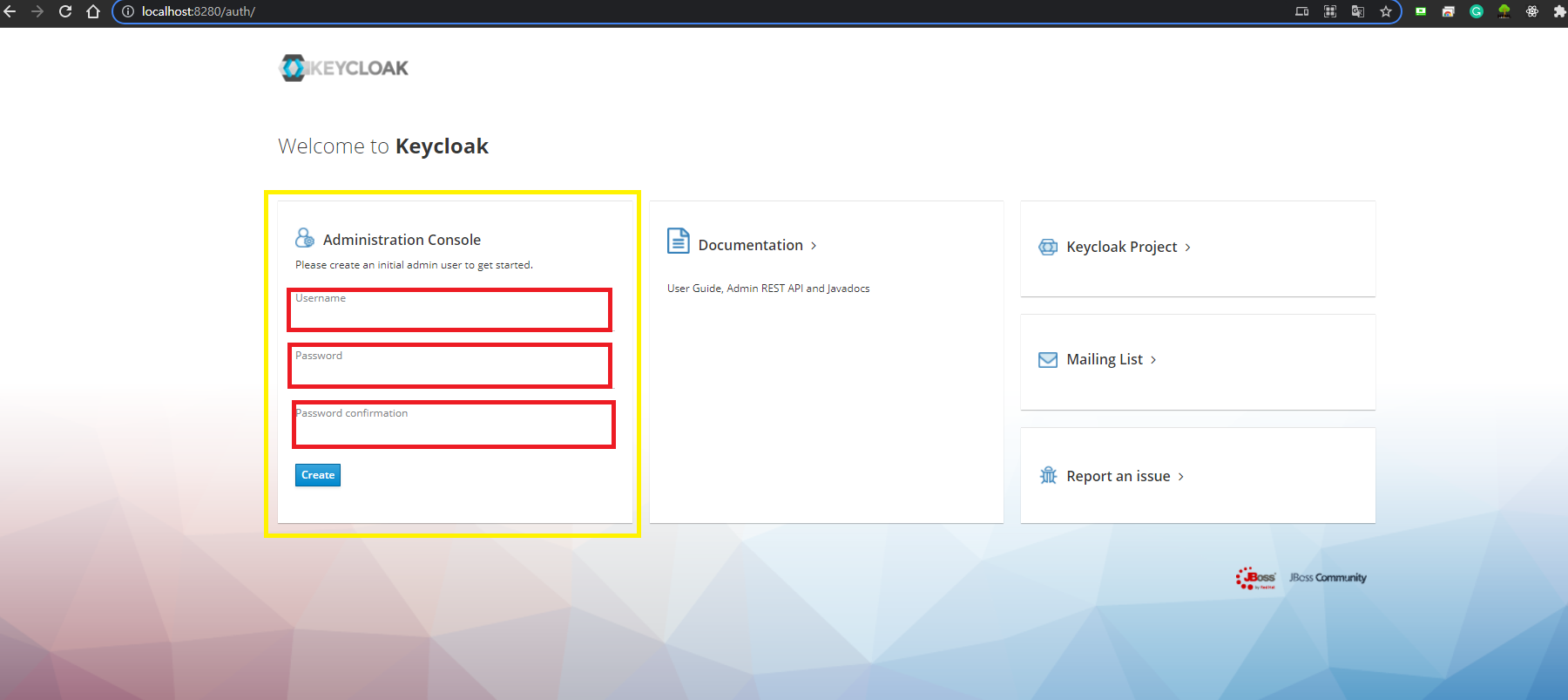1568x700 pixels.
Task: Reload the page with refresh icon
Action: (x=65, y=11)
